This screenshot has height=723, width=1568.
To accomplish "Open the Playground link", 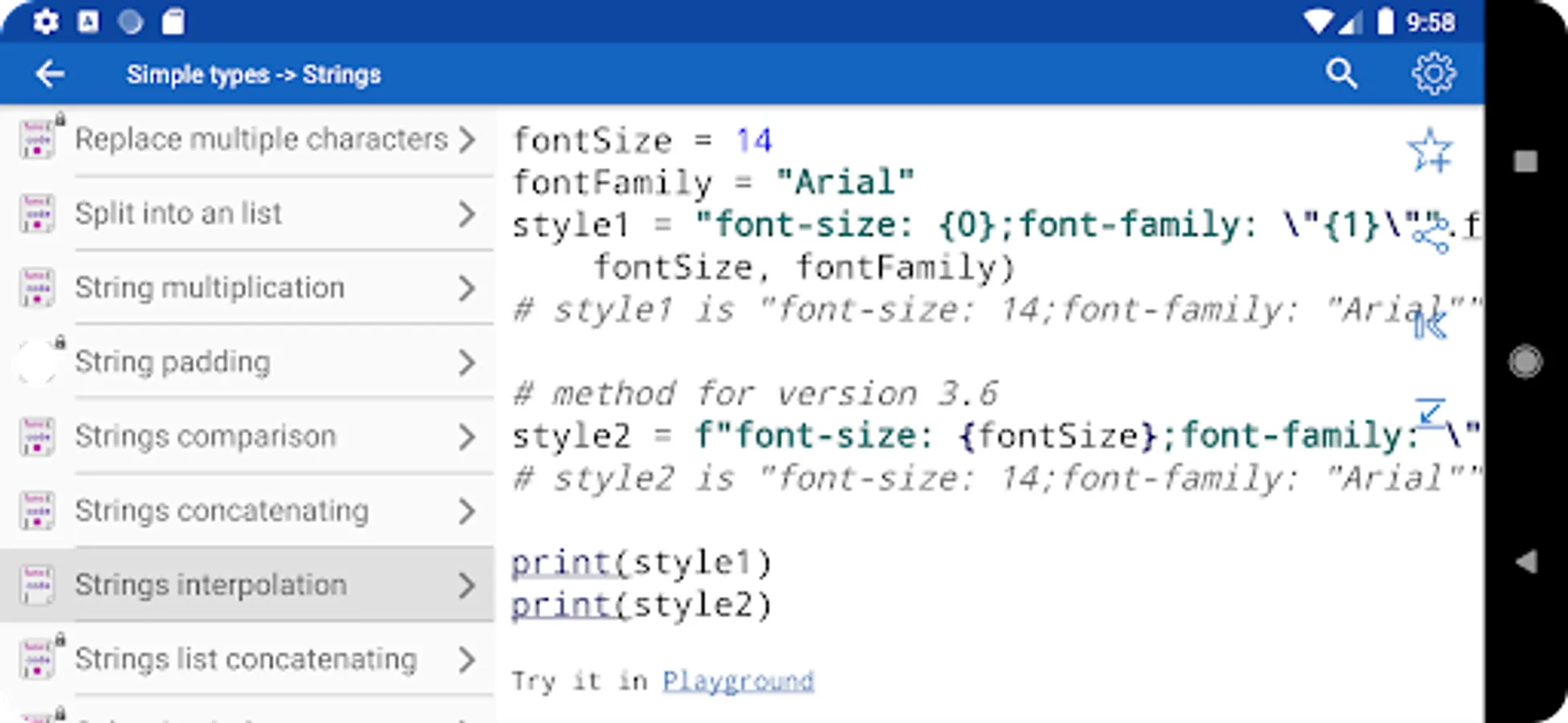I will click(738, 681).
